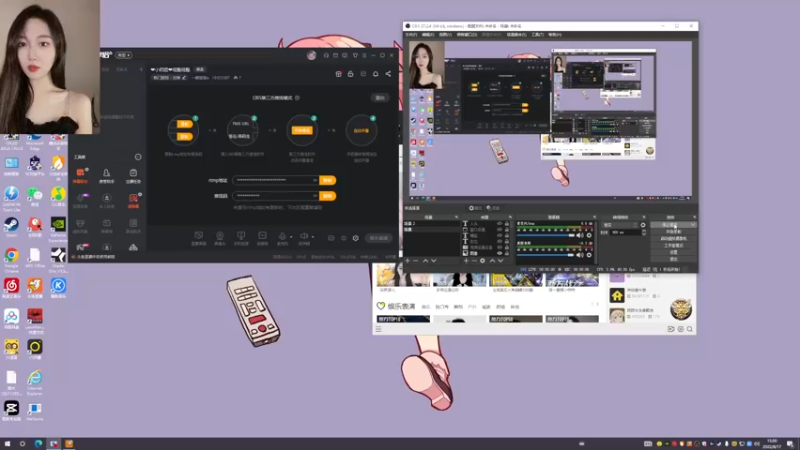The image size is (800, 450).
Task: Open Internet Explorer desktop shortcut
Action: tap(35, 379)
